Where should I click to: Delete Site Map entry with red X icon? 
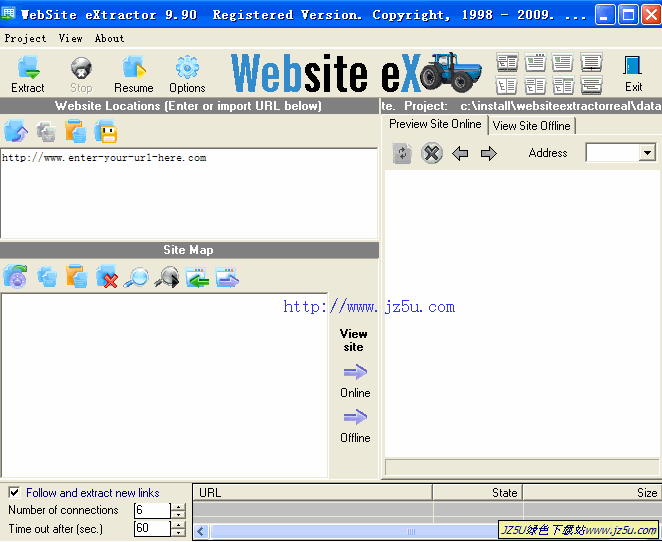click(106, 277)
